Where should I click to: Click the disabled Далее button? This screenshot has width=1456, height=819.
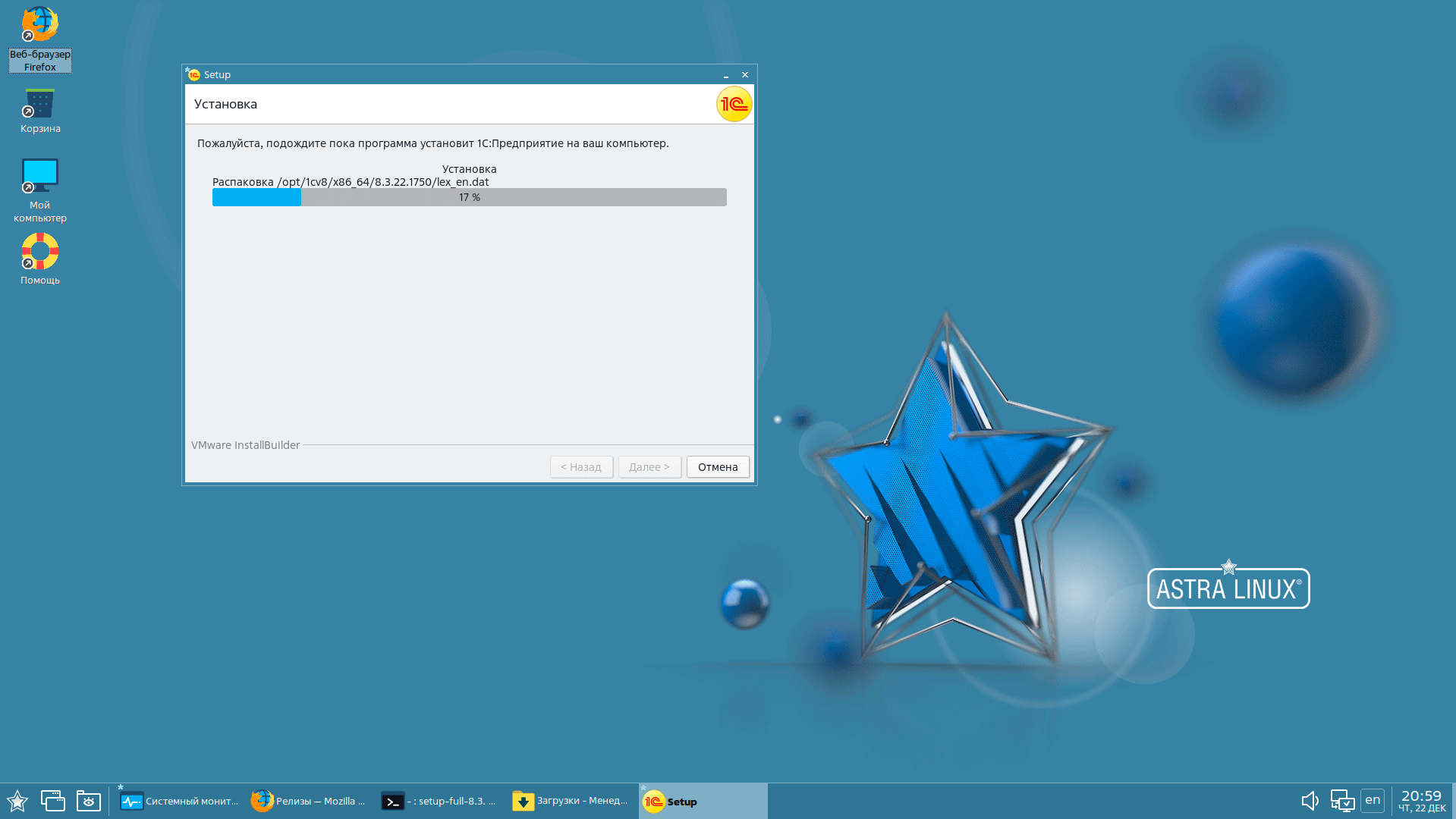point(649,467)
